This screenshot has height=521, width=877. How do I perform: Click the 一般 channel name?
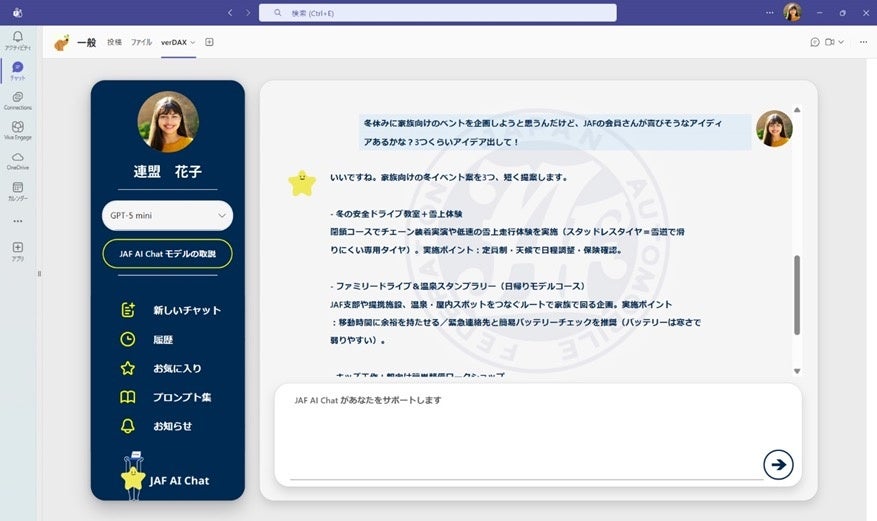click(x=87, y=42)
